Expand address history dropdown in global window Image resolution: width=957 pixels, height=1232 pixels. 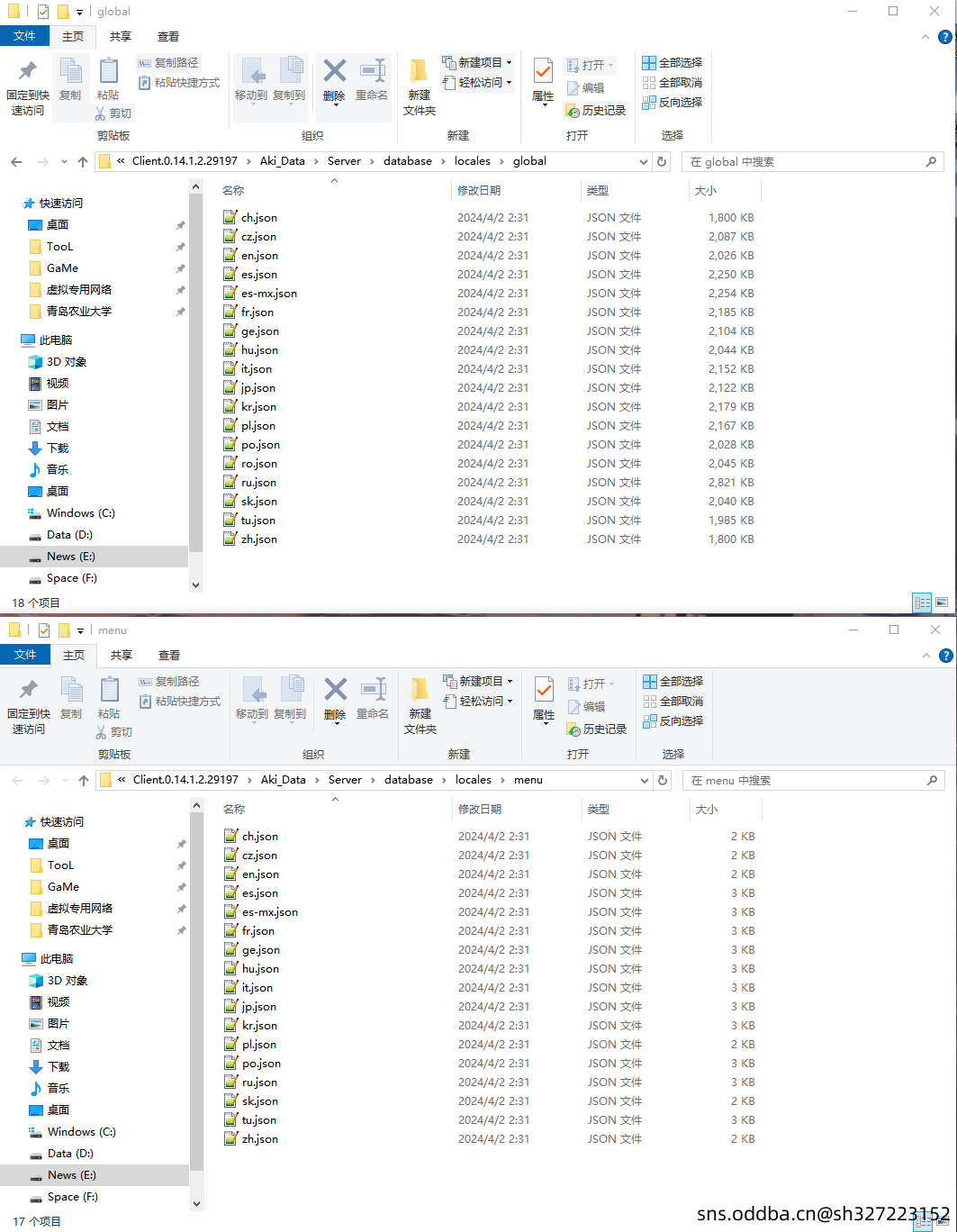click(x=644, y=162)
